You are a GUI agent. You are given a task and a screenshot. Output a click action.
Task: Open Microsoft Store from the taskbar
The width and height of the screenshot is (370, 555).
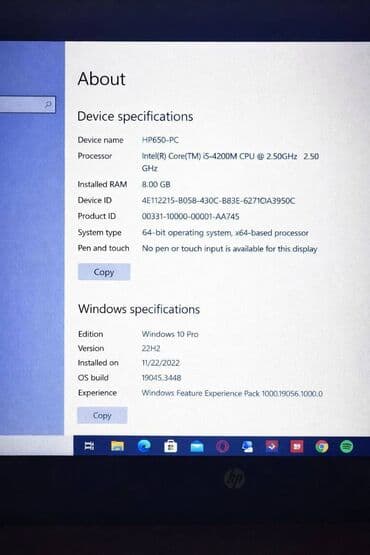pyautogui.click(x=170, y=446)
